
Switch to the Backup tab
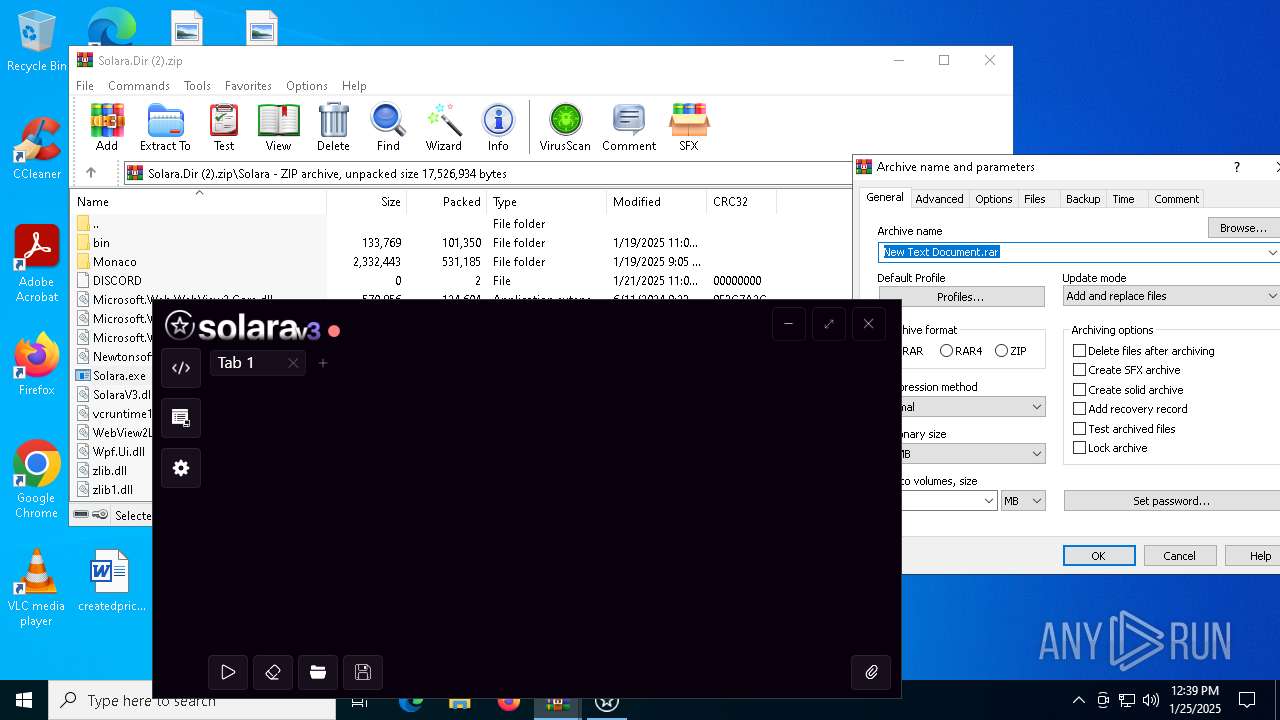[1082, 199]
